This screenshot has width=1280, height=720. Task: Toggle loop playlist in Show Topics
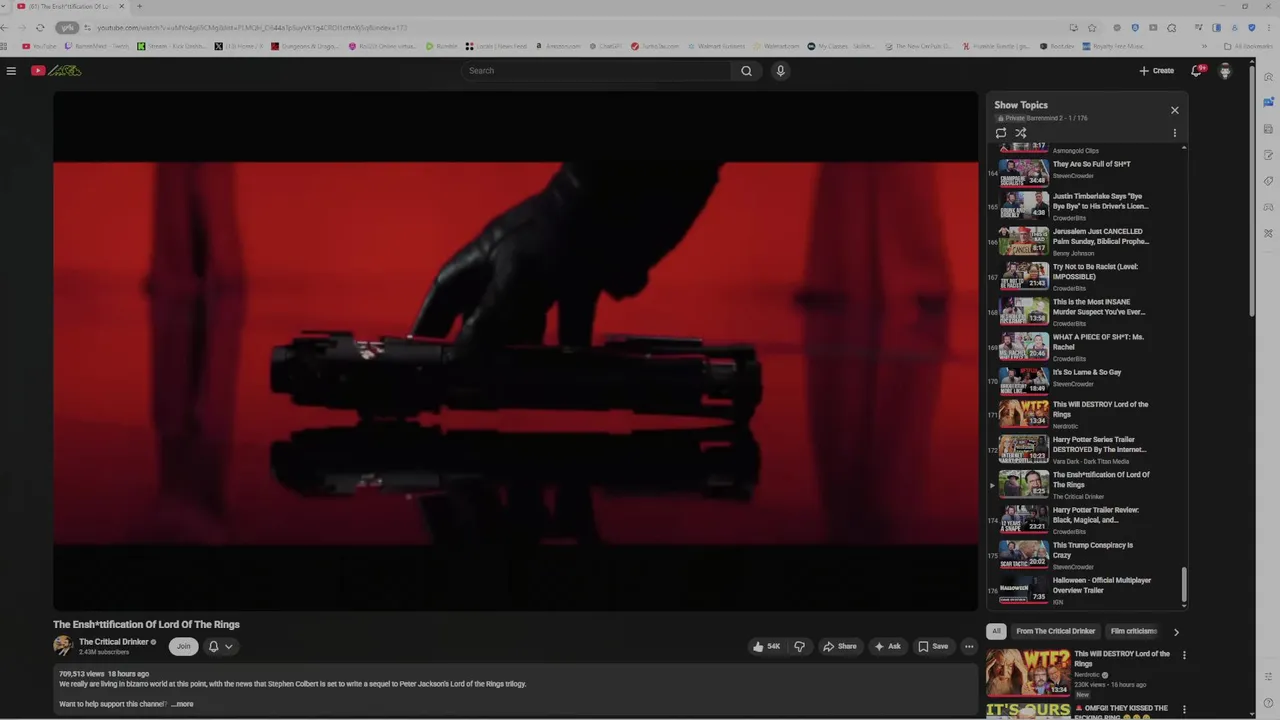1001,133
